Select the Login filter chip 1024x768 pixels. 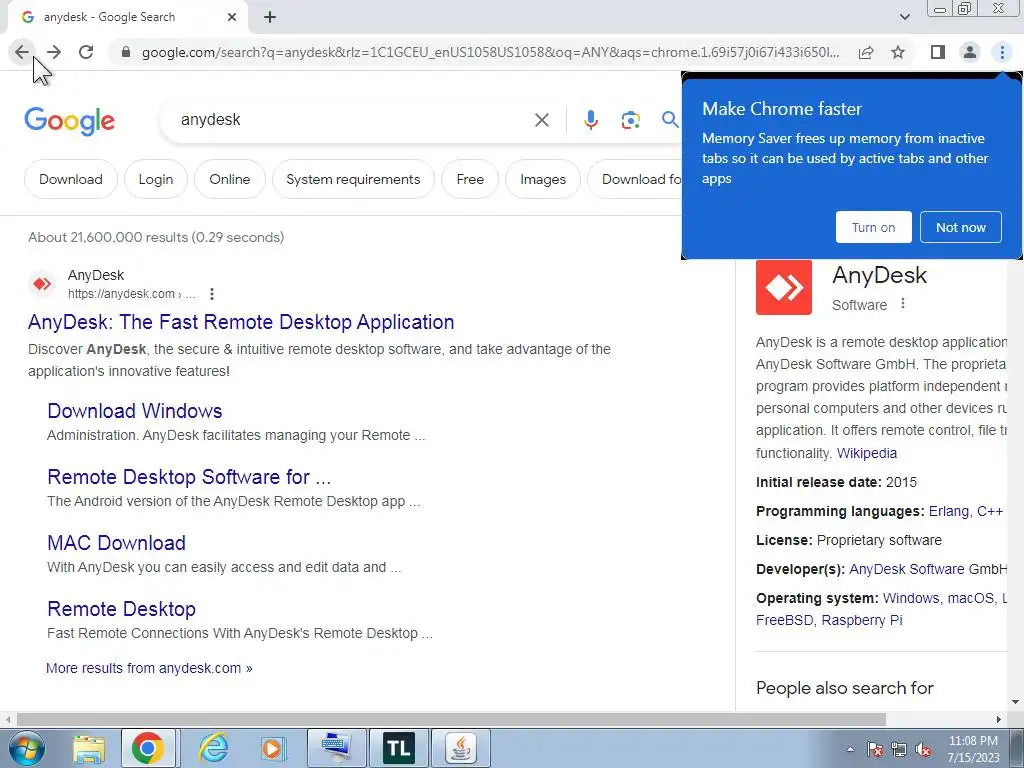(x=155, y=179)
